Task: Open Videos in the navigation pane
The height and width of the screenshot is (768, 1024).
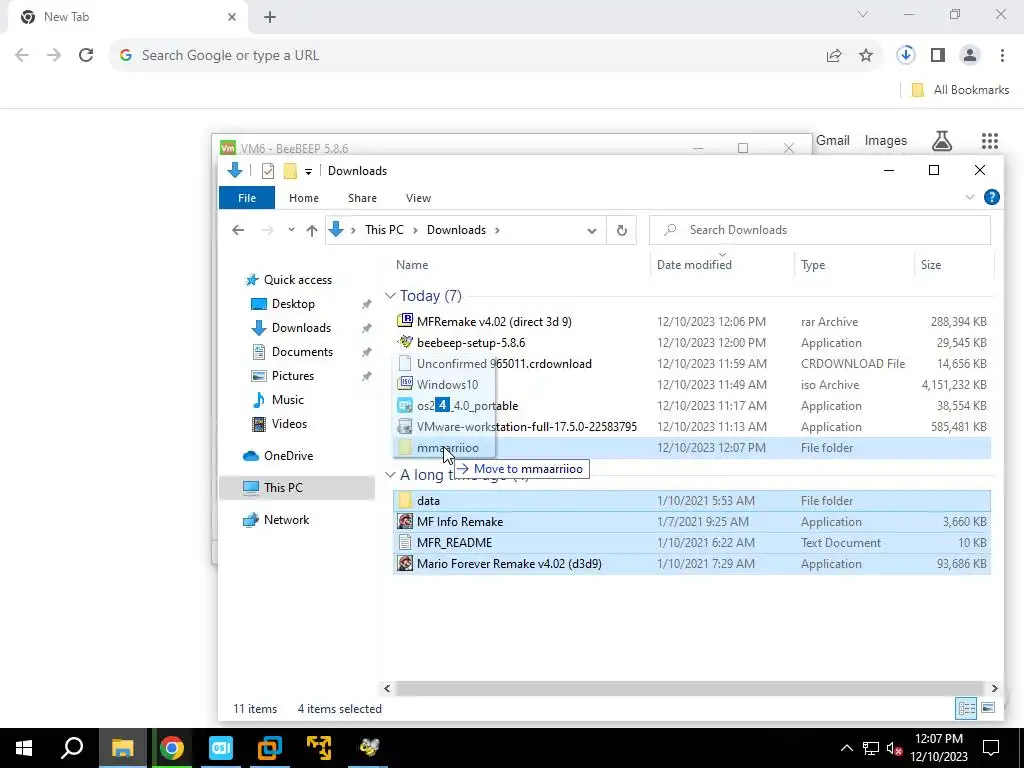Action: pyautogui.click(x=289, y=424)
